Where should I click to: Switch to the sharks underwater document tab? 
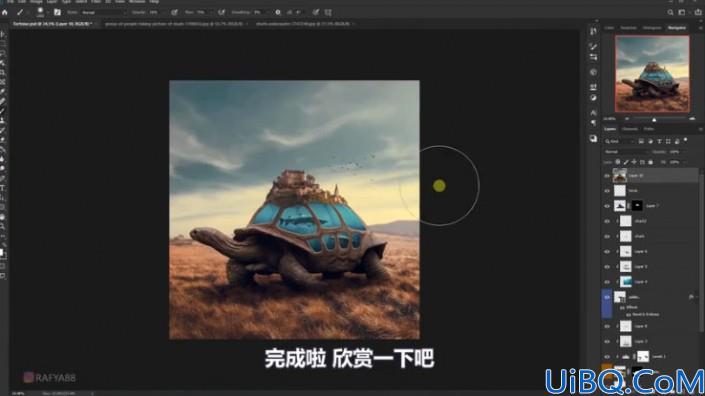[302, 24]
